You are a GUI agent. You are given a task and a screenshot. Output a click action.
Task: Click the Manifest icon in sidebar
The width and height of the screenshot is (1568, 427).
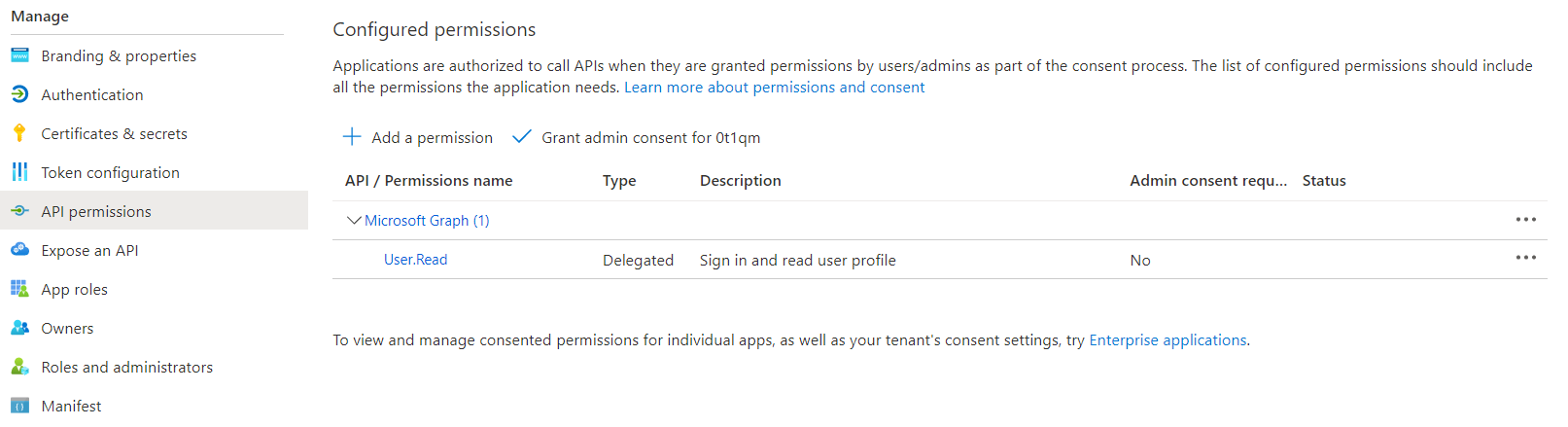pyautogui.click(x=19, y=406)
